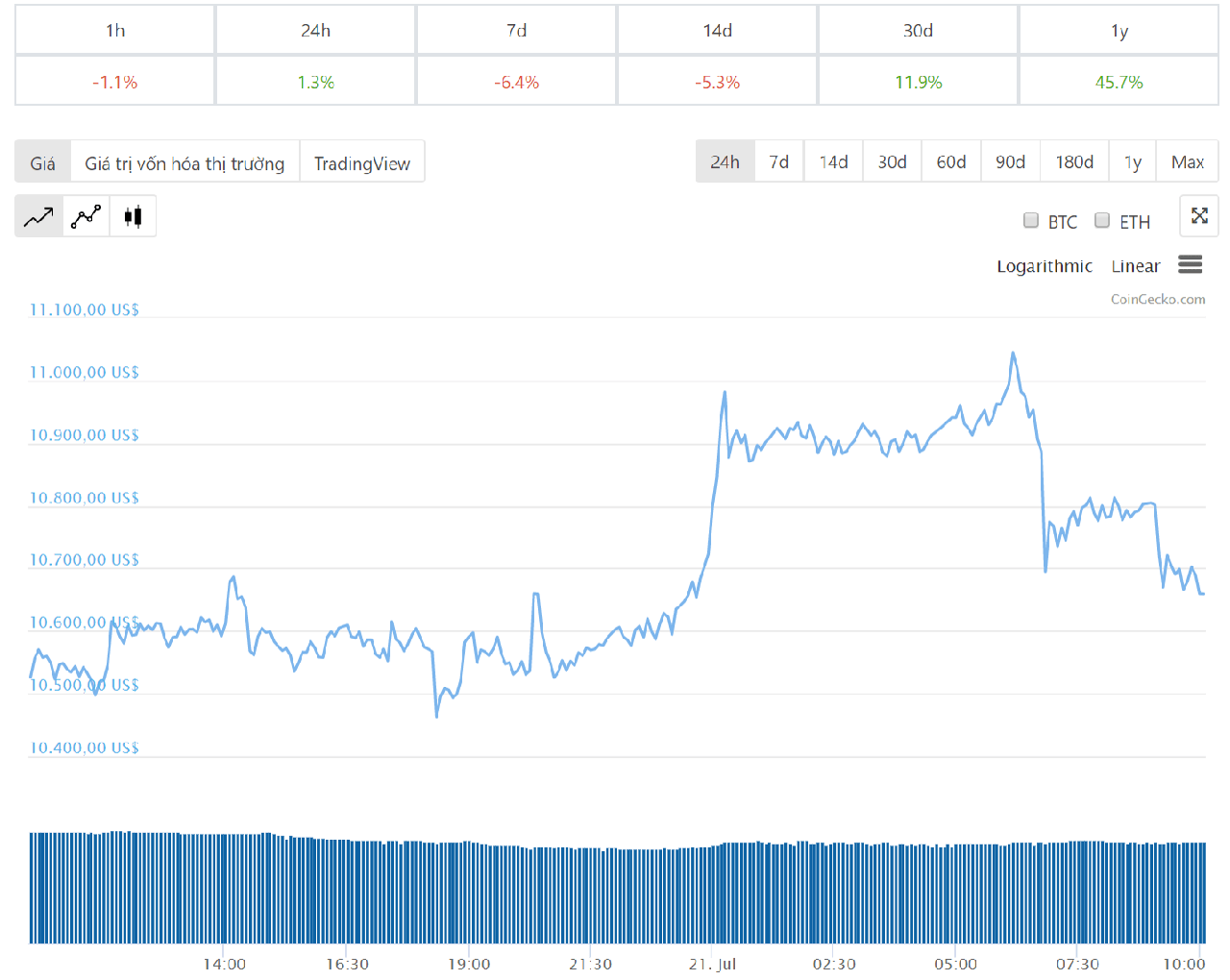Switch to Logarithmic scale
1230x980 pixels.
pos(1045,266)
